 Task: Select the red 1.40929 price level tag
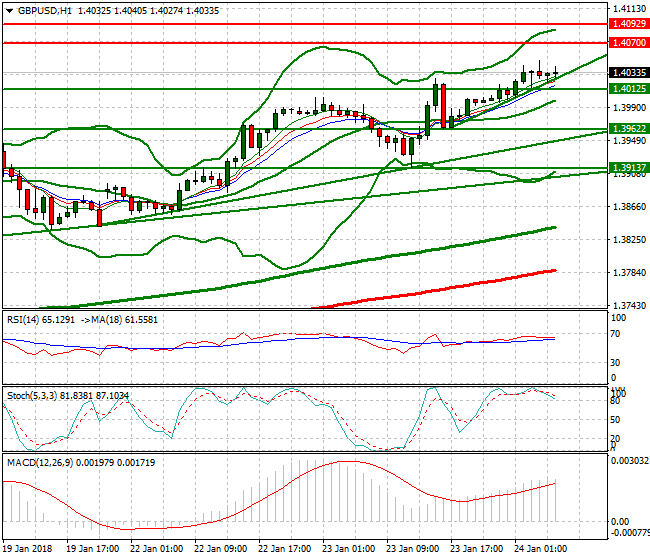(629, 24)
